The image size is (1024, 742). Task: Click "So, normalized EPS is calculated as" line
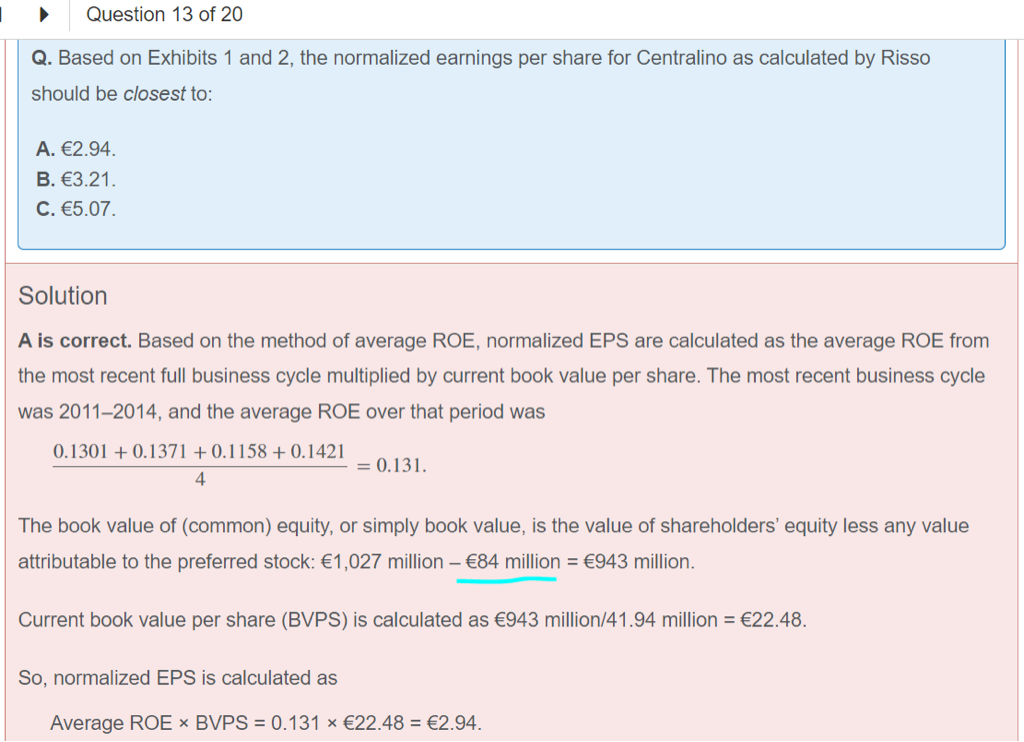tap(178, 678)
